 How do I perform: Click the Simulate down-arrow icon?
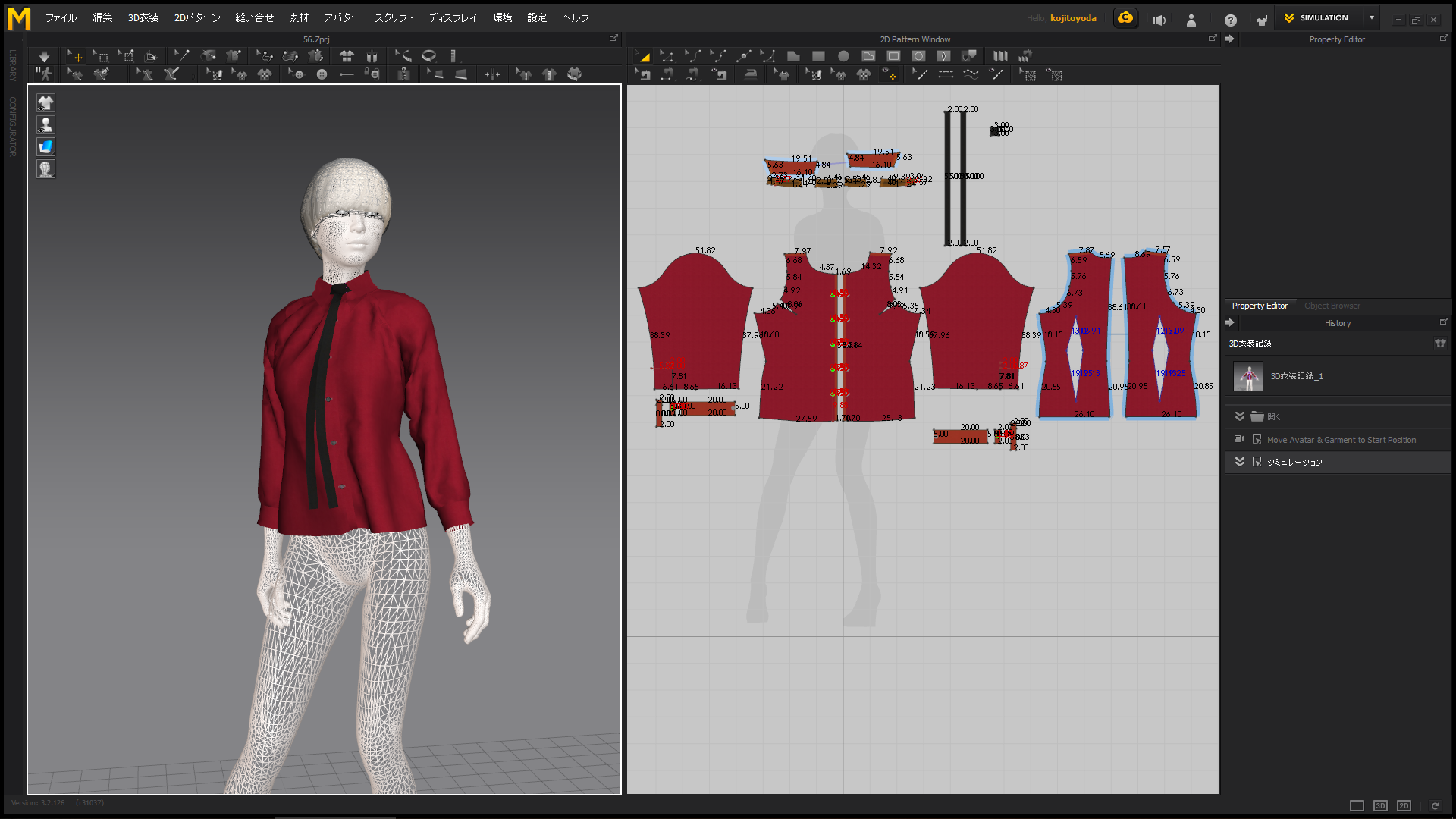tap(44, 56)
